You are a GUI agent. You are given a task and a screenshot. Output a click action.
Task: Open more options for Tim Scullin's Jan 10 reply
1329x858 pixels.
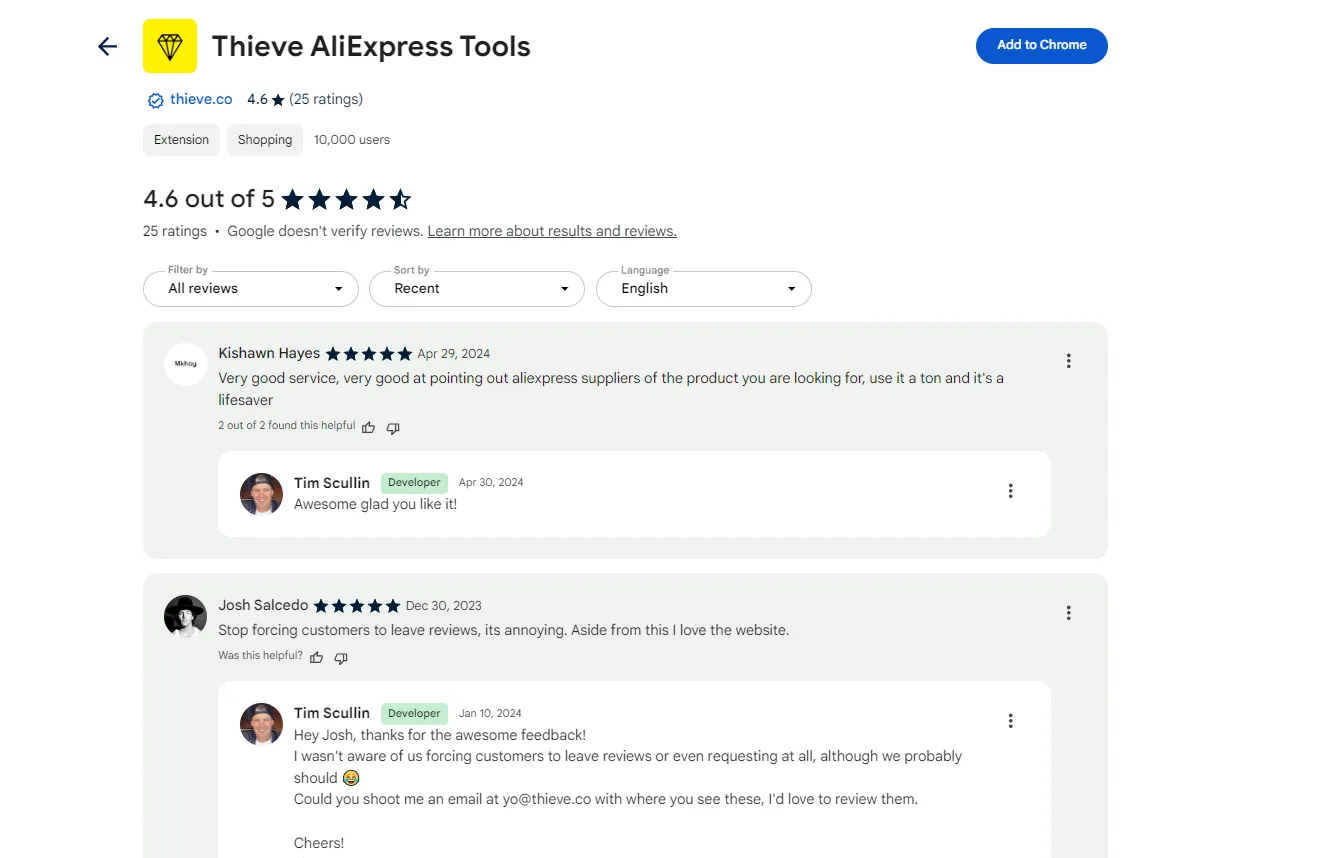click(1010, 721)
